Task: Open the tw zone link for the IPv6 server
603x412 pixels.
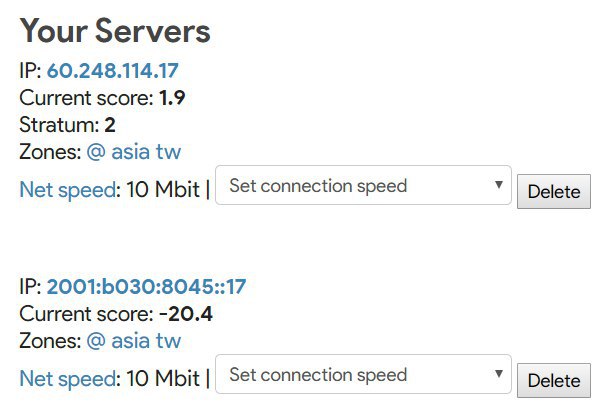Action: pos(168,340)
